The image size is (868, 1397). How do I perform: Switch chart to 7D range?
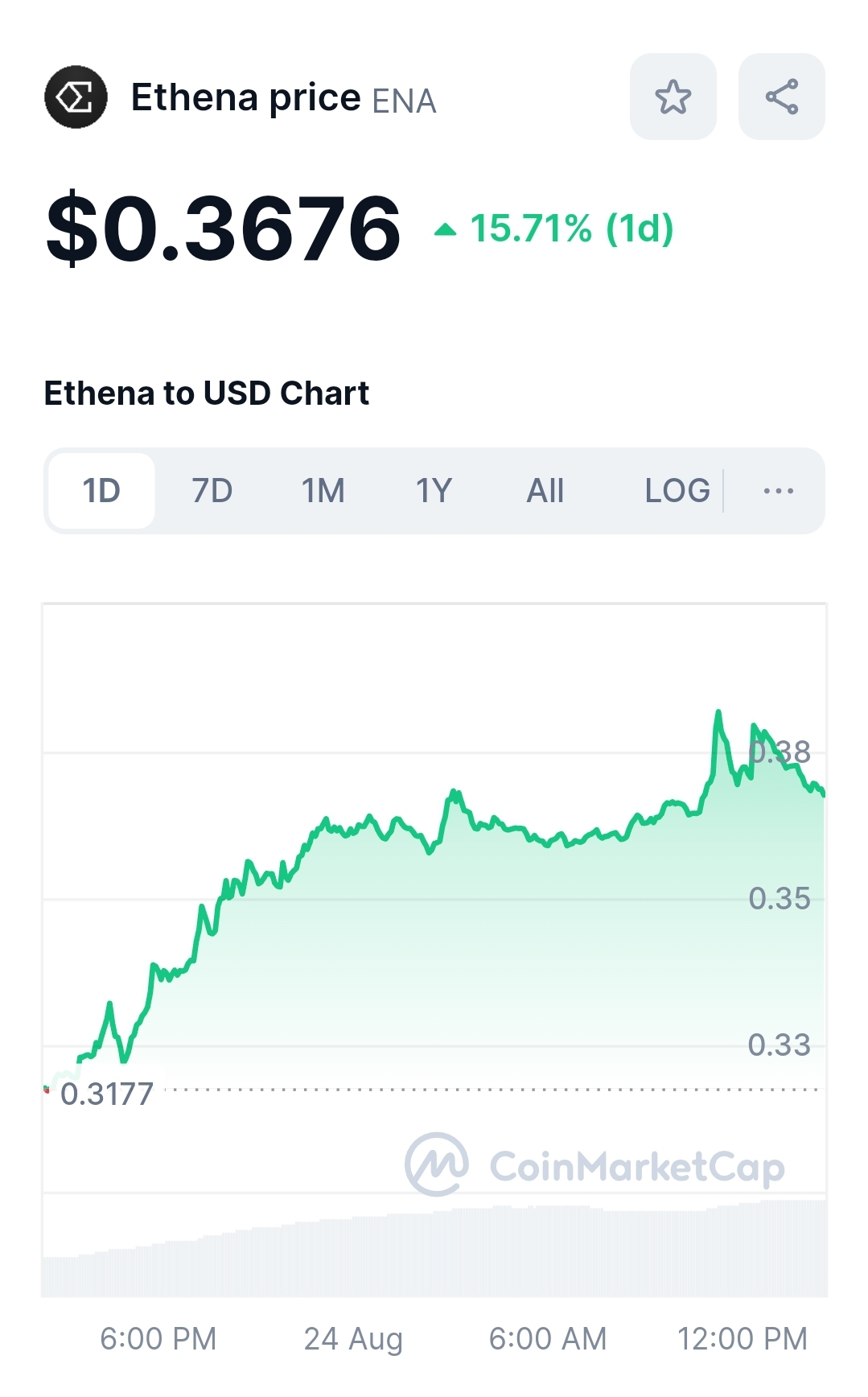[x=212, y=490]
